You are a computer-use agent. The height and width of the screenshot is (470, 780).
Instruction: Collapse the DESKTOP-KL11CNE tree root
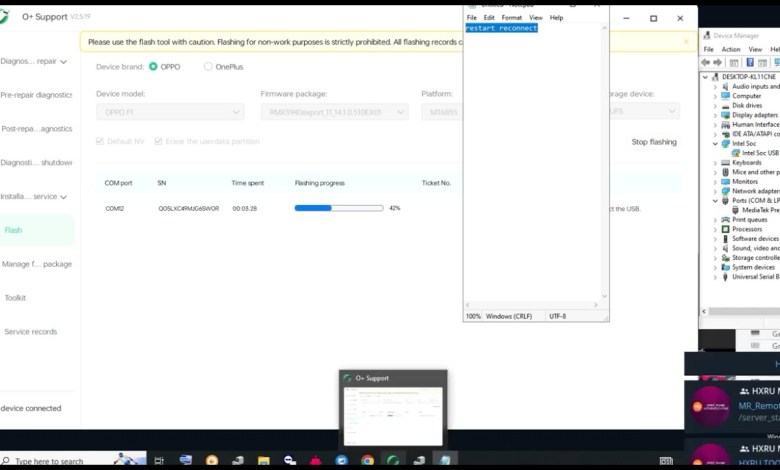click(705, 77)
